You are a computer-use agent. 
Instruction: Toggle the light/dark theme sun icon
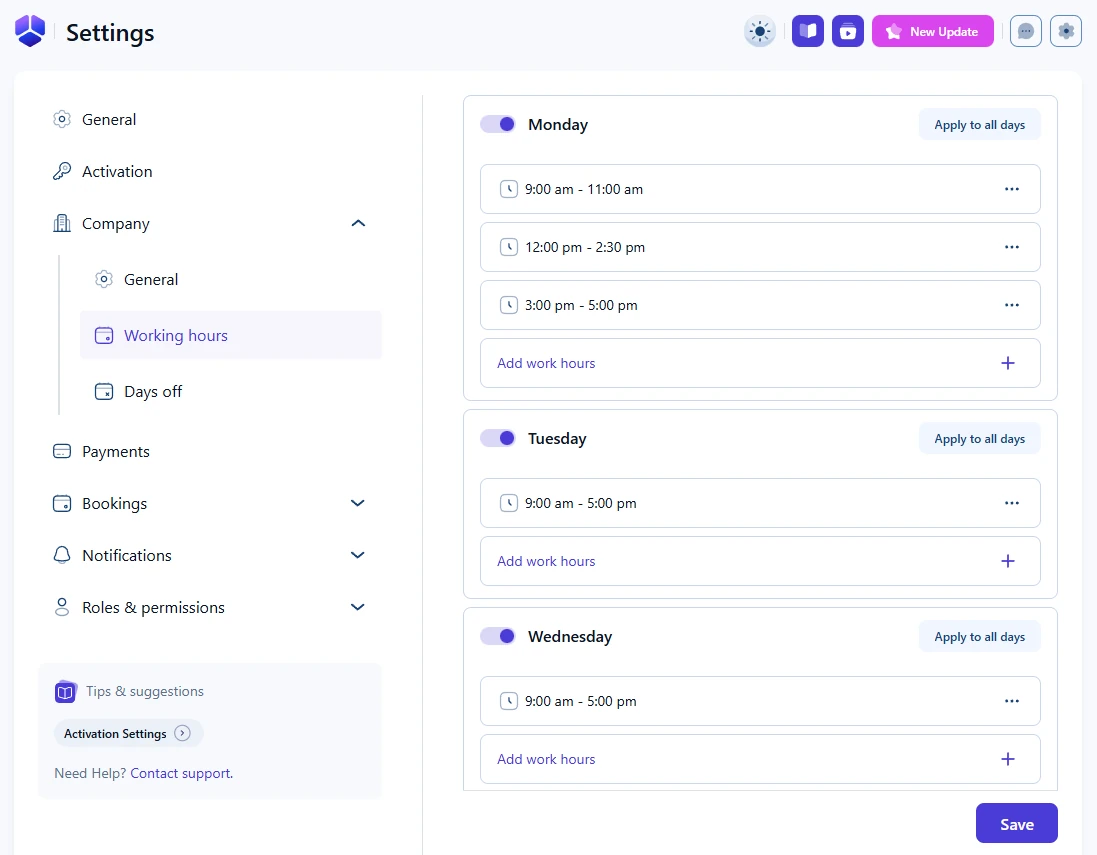[760, 32]
